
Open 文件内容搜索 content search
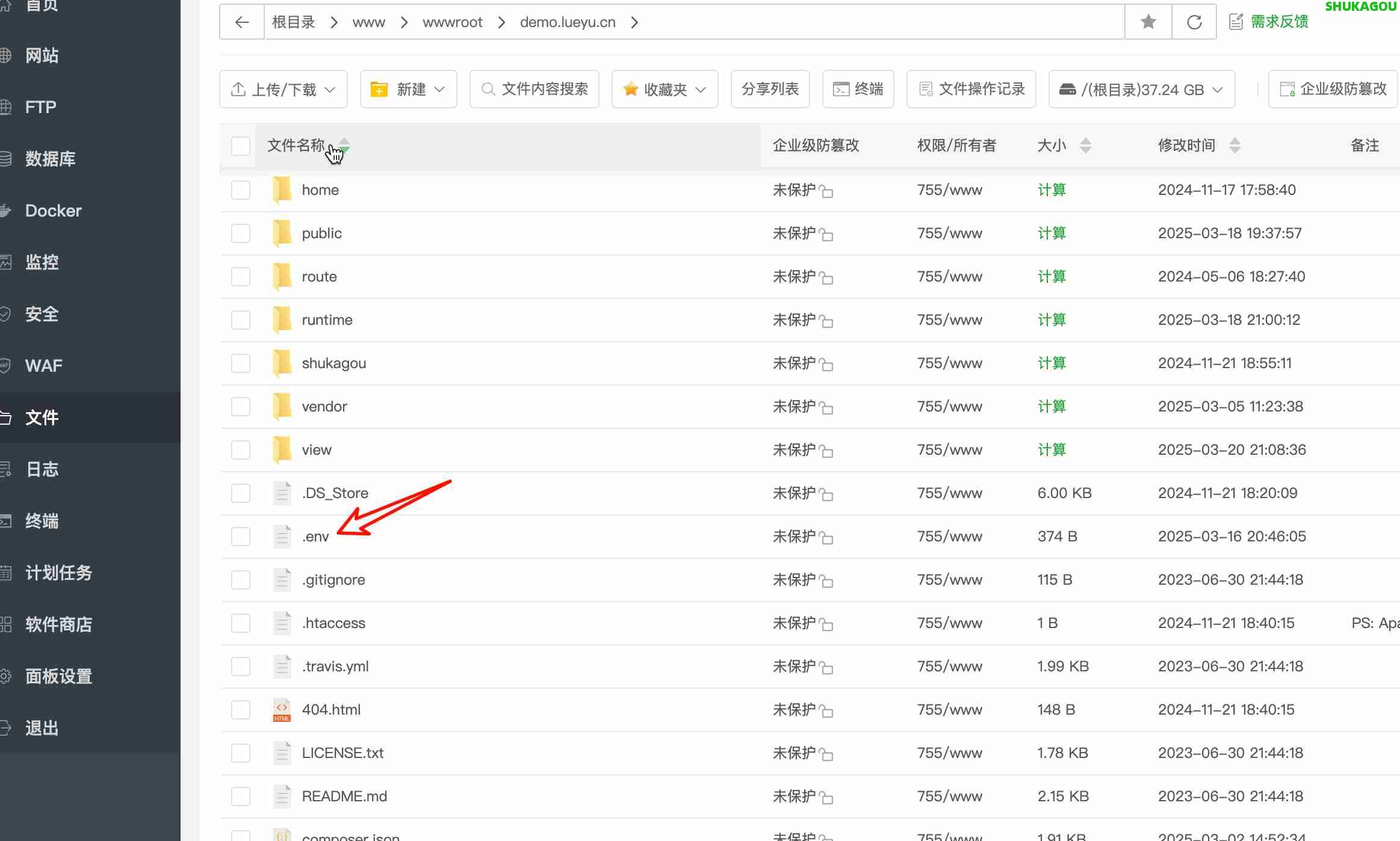(533, 88)
